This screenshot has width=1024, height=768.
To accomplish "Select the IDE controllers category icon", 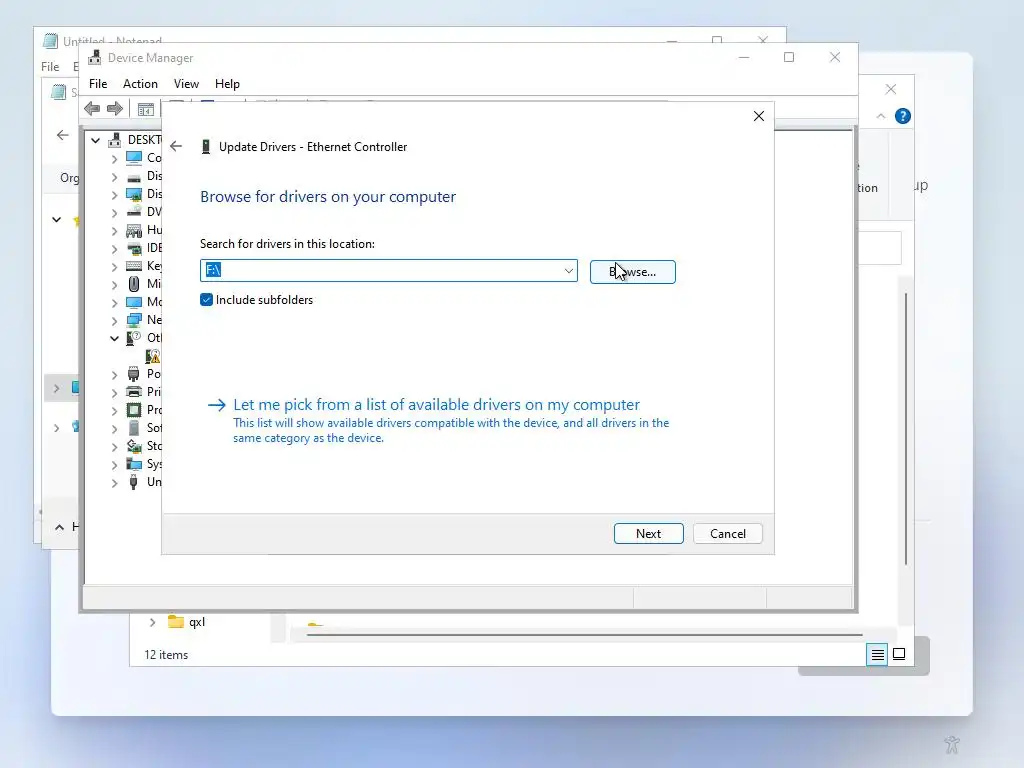I will [x=134, y=248].
